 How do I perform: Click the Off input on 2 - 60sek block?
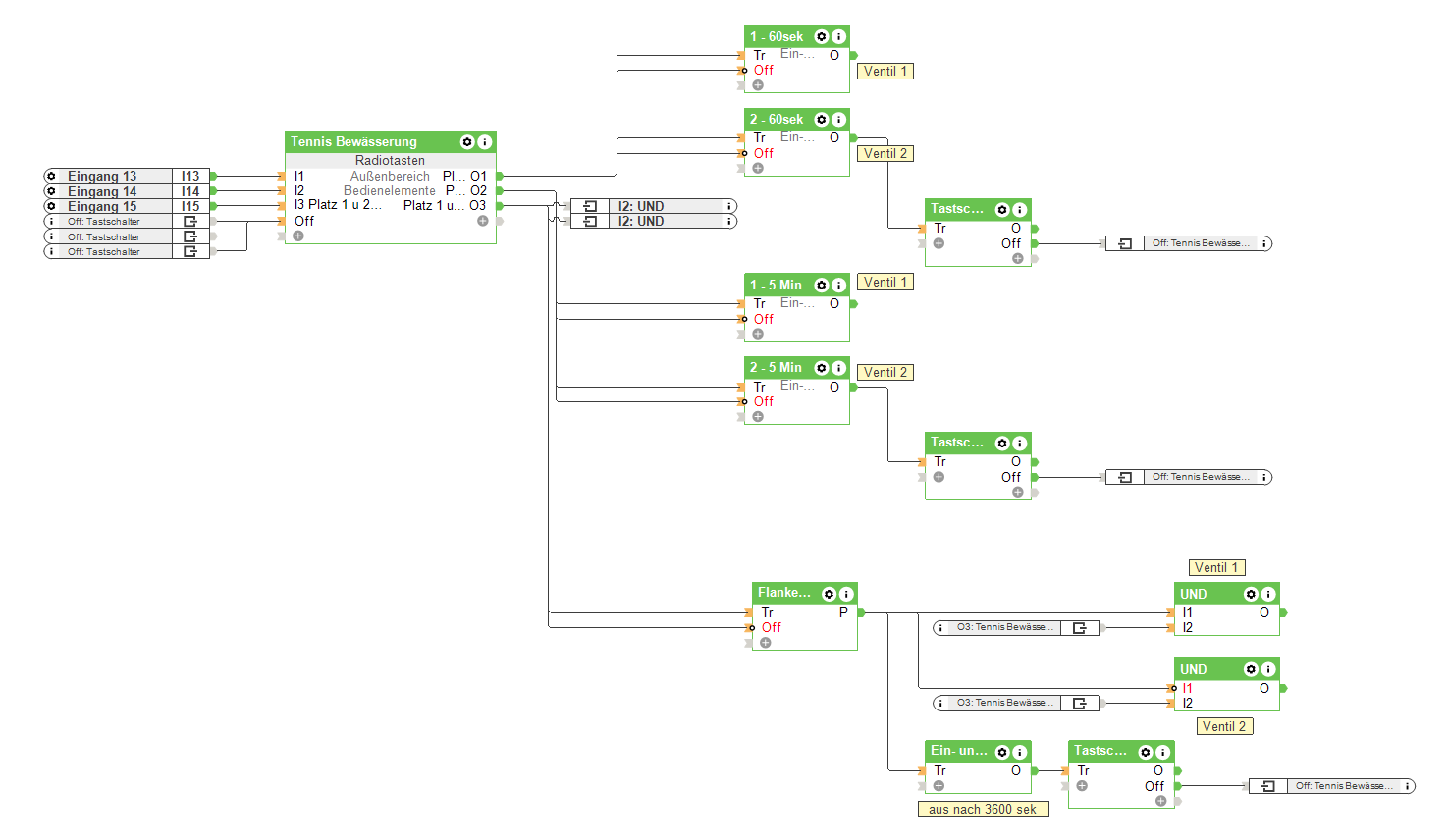coord(763,153)
